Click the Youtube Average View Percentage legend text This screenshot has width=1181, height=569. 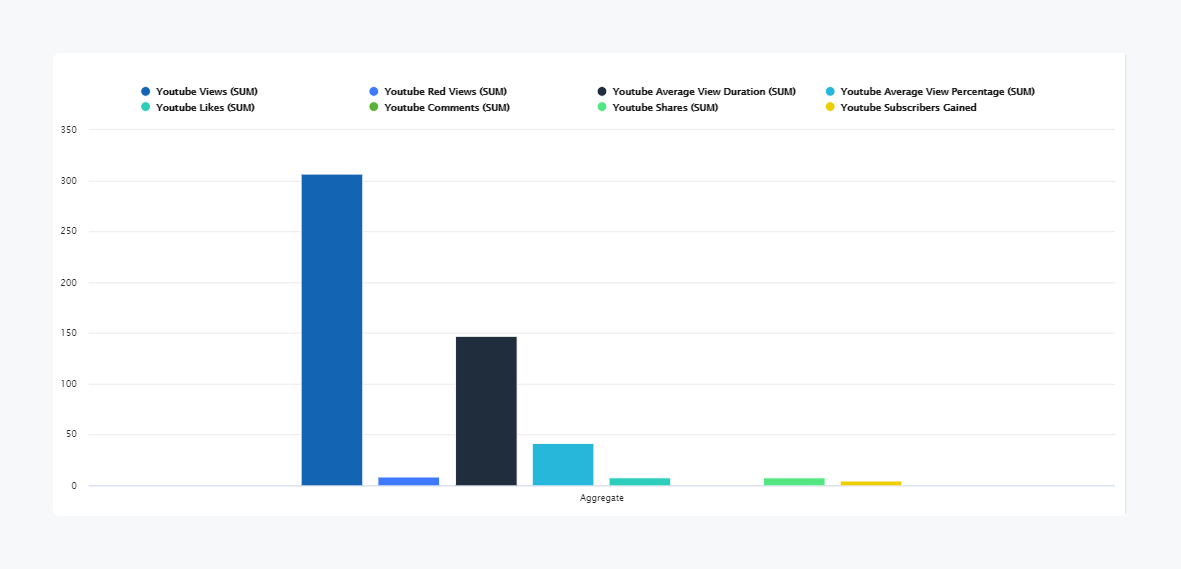(937, 92)
